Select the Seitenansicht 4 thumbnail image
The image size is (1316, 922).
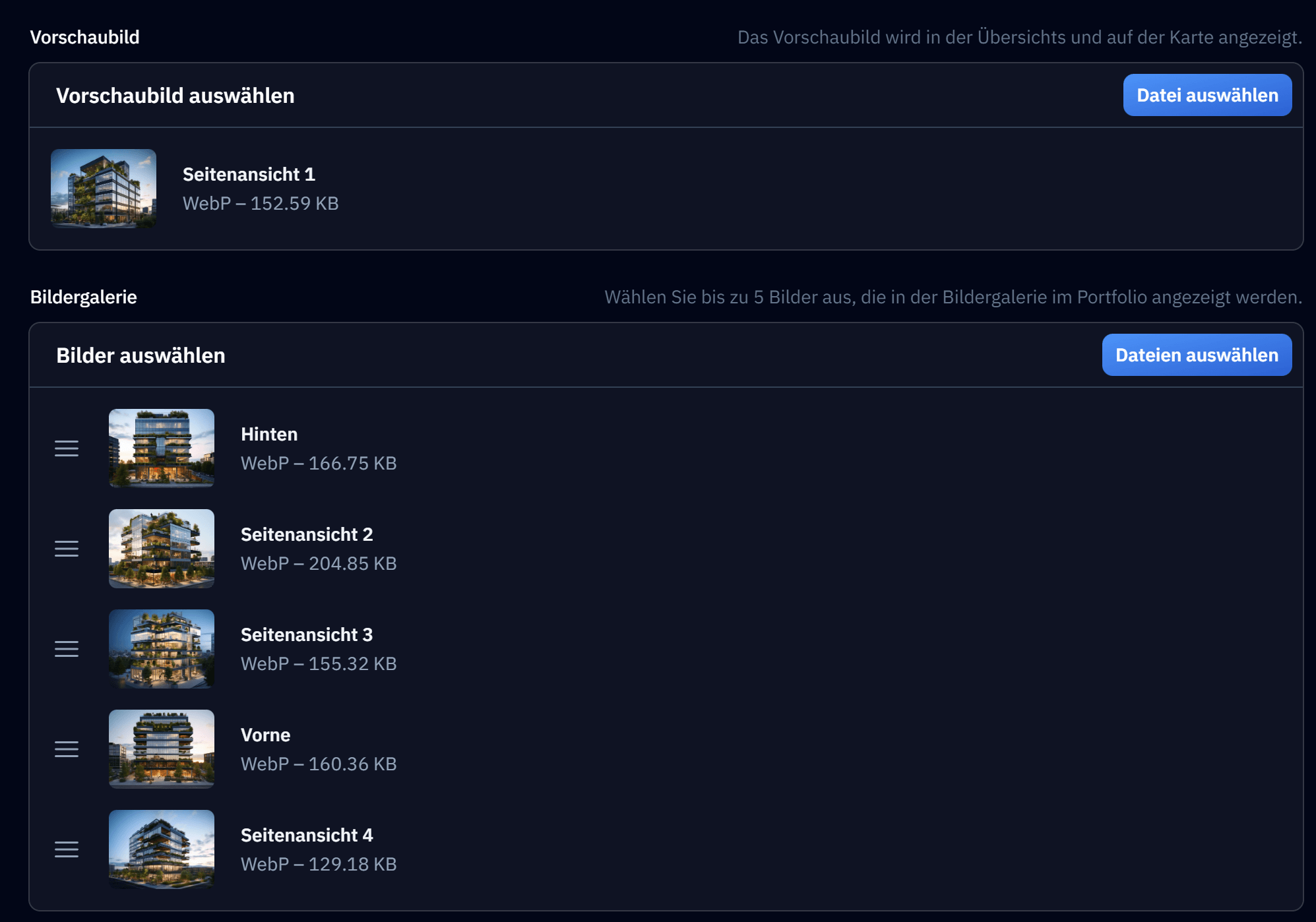tap(162, 849)
